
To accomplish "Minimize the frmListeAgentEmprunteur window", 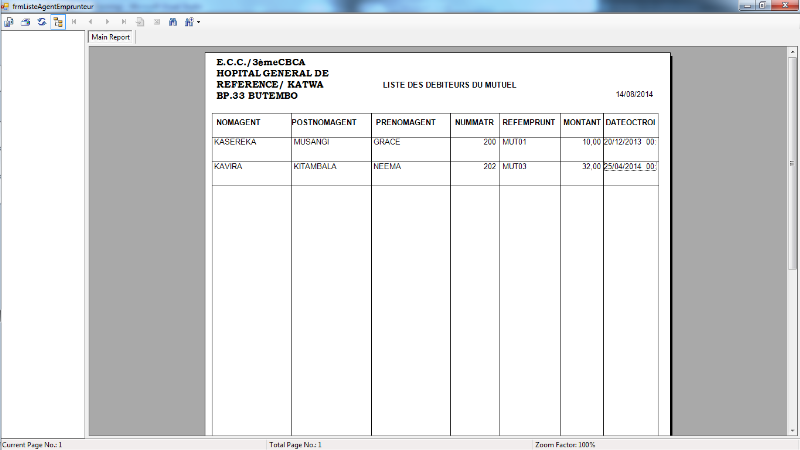I will pyautogui.click(x=747, y=6).
